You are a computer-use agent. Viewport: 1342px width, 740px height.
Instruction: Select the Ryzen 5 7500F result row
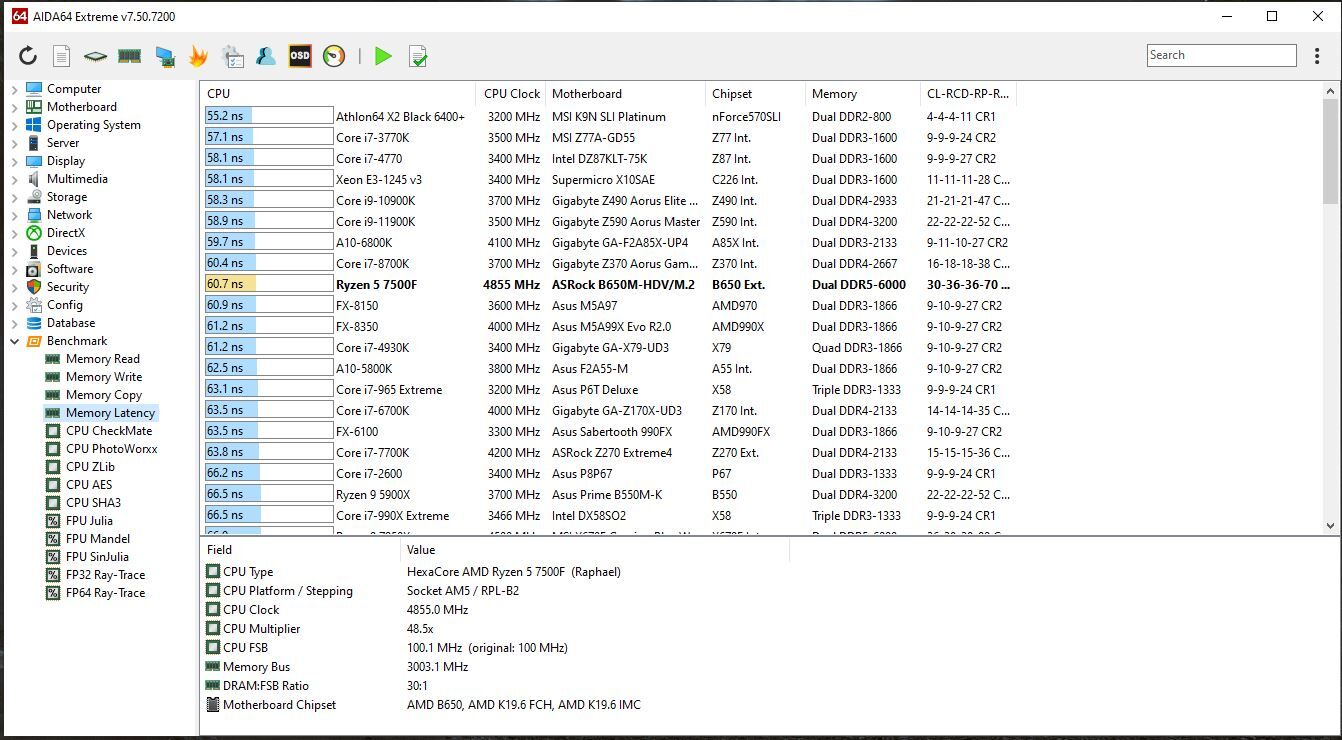click(x=609, y=284)
